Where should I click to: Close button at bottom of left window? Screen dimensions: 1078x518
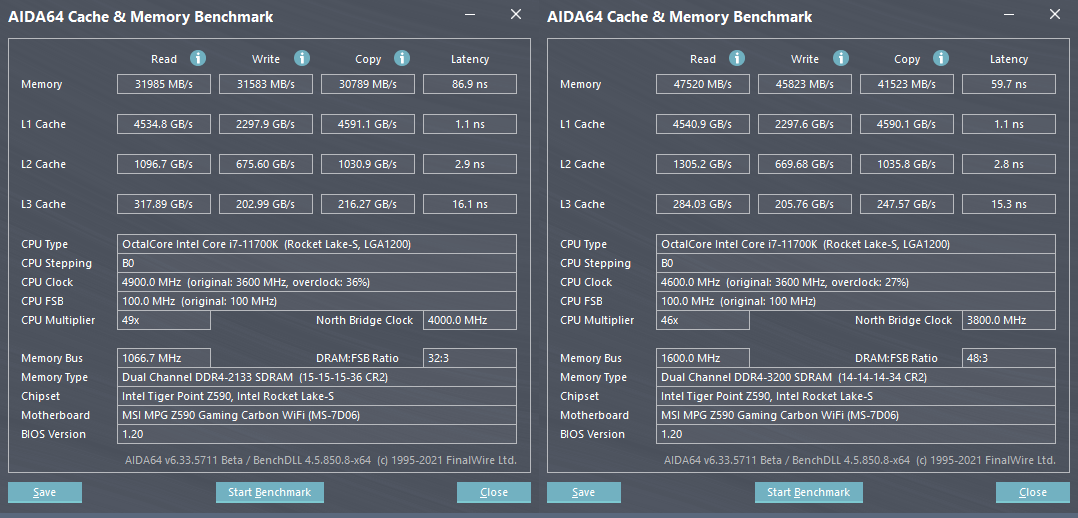click(494, 492)
